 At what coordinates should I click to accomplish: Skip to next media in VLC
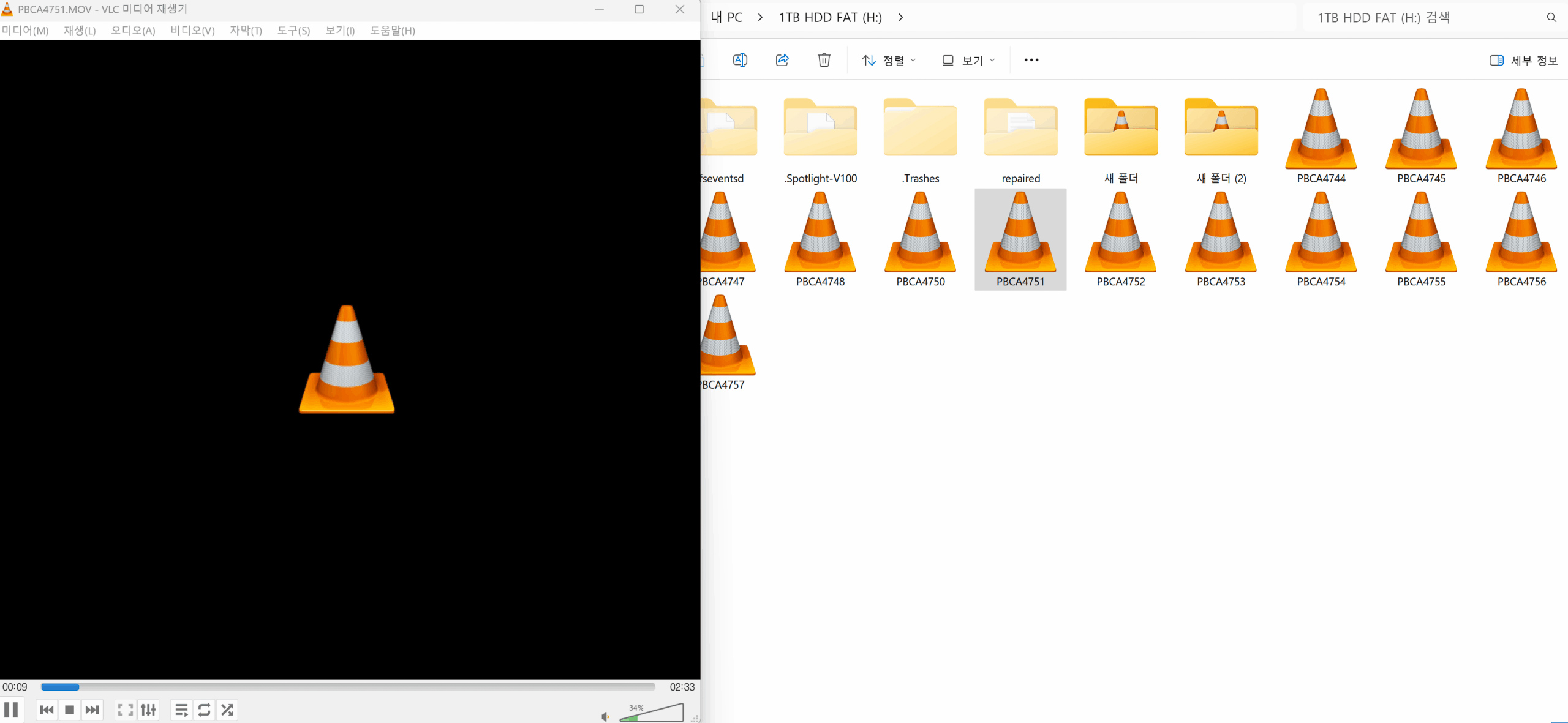[92, 710]
